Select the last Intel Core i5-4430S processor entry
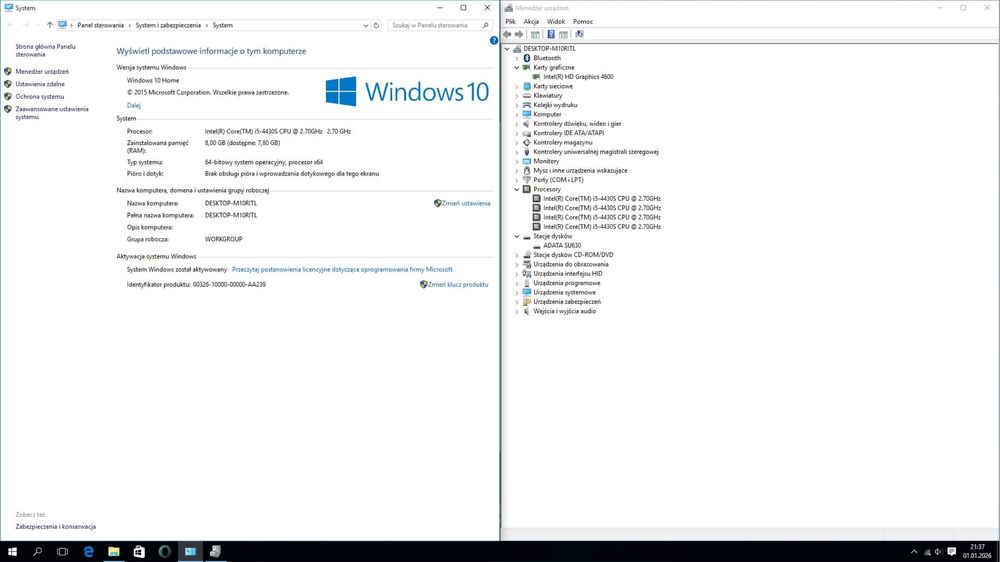The height and width of the screenshot is (562, 1000). coord(601,226)
